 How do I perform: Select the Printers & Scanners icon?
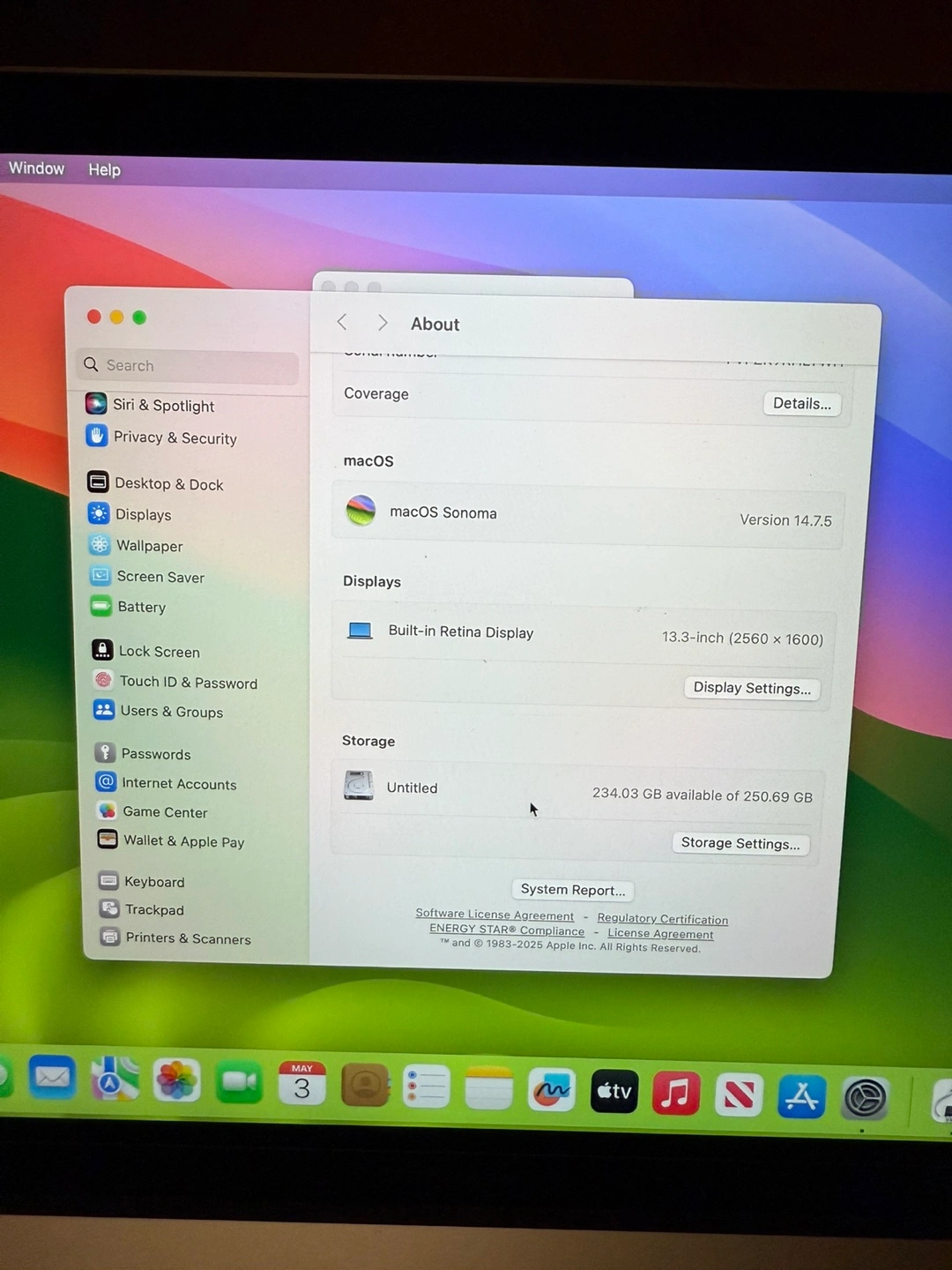pos(110,937)
